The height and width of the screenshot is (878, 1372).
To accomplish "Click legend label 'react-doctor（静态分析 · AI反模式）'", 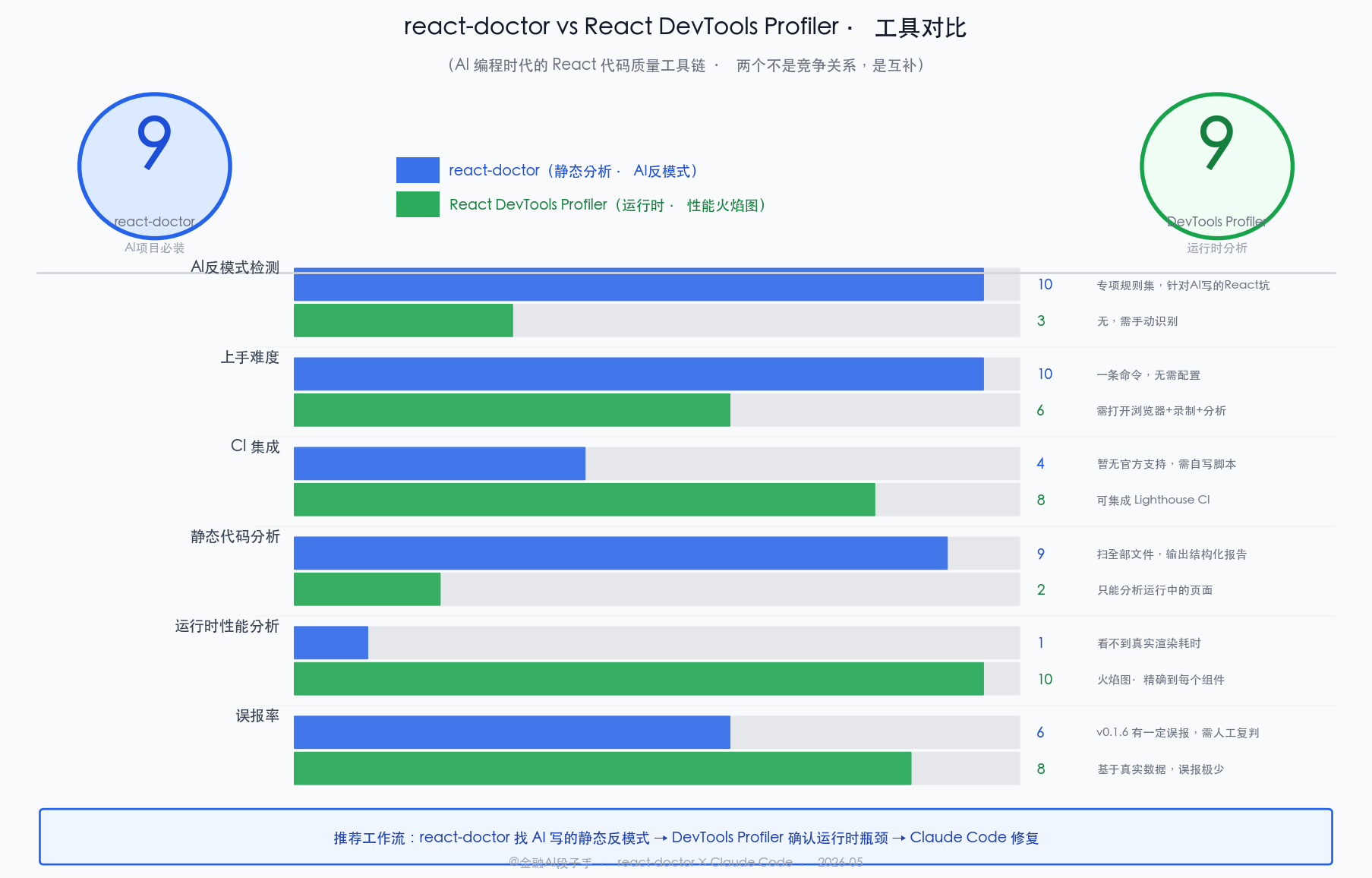I will pyautogui.click(x=573, y=171).
